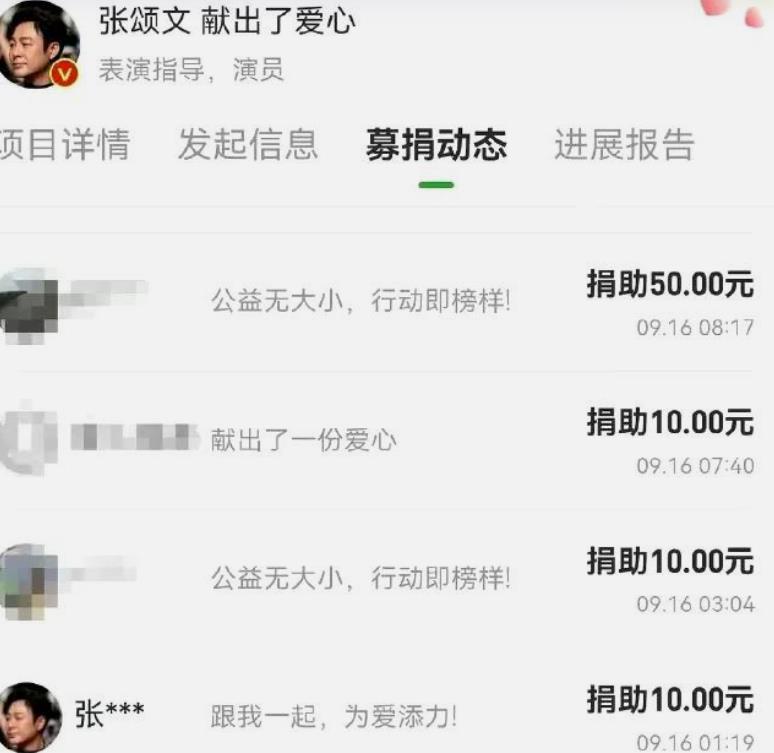Click the pink petal decoration

pyautogui.click(x=734, y=12)
